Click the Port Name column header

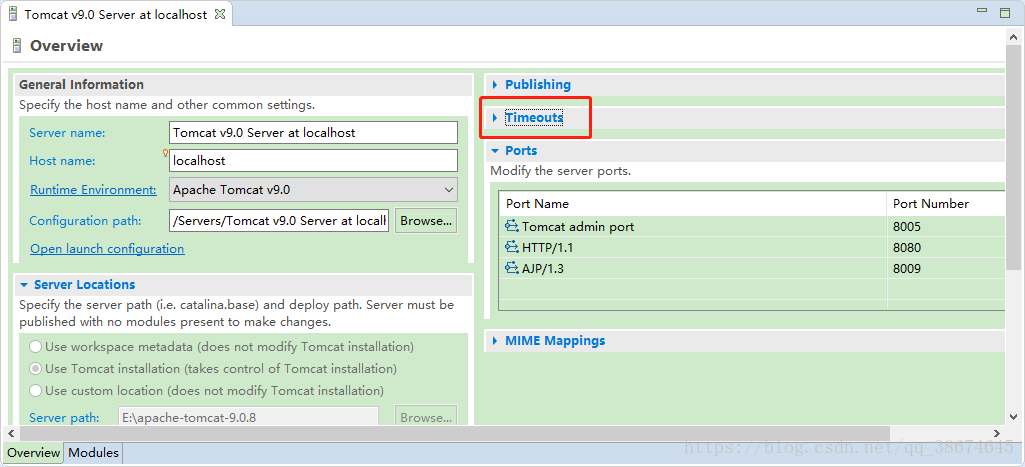(x=692, y=203)
